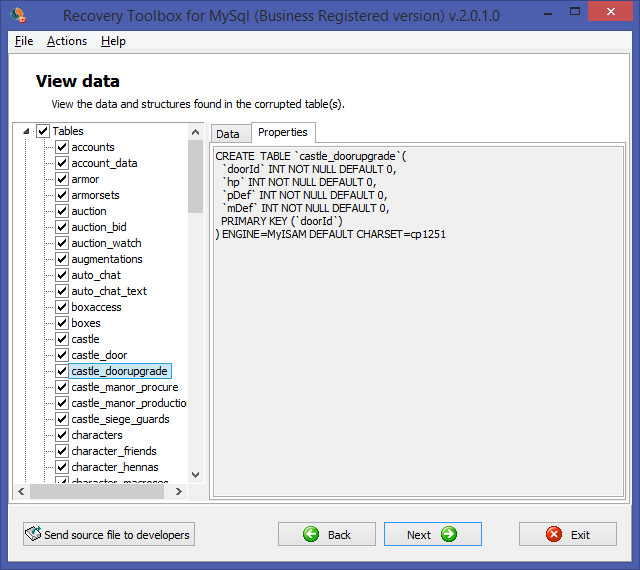Viewport: 640px width, 570px height.
Task: Click the Back button
Action: click(x=327, y=534)
